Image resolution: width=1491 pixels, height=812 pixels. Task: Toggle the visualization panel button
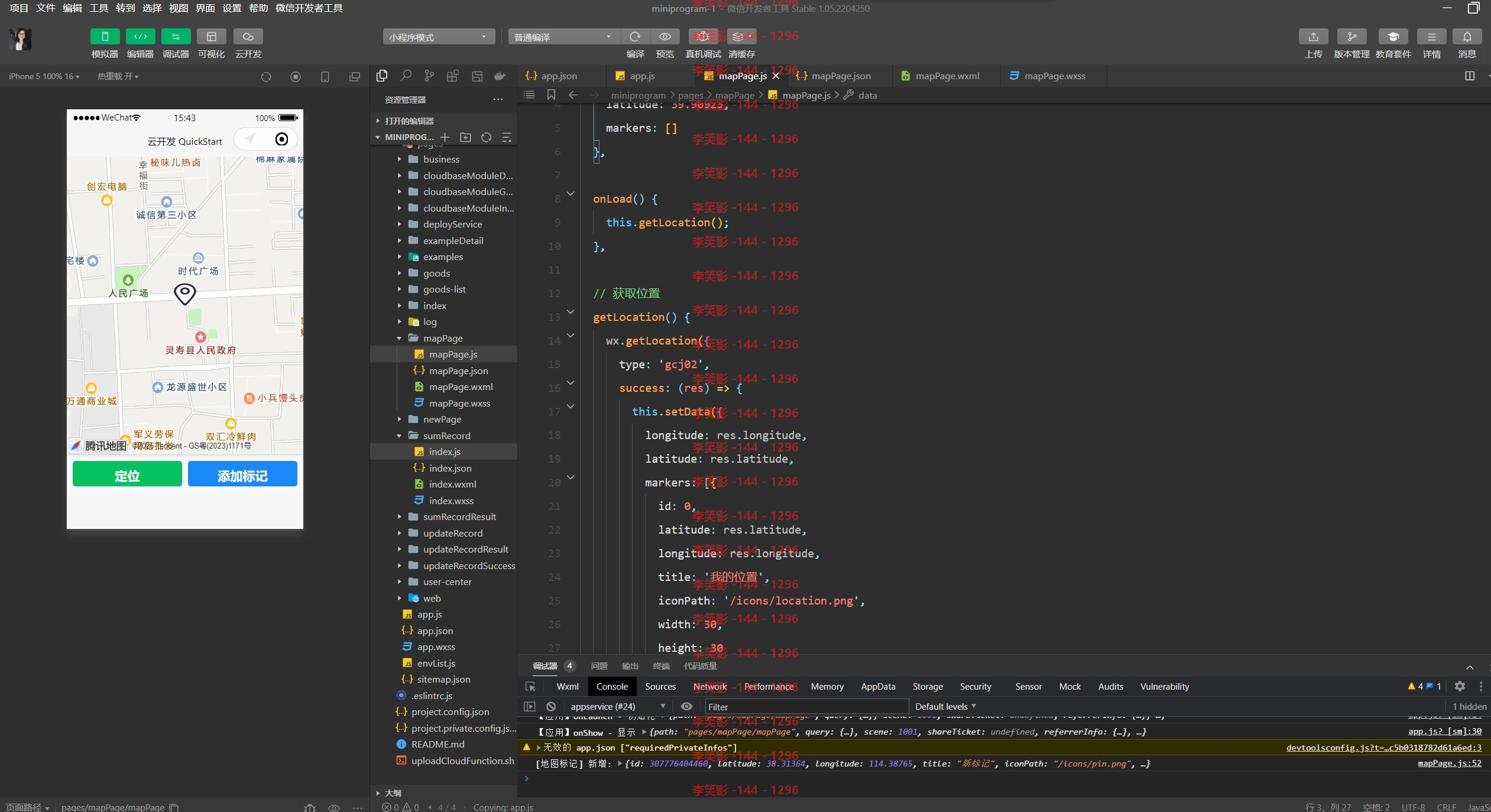pyautogui.click(x=211, y=37)
